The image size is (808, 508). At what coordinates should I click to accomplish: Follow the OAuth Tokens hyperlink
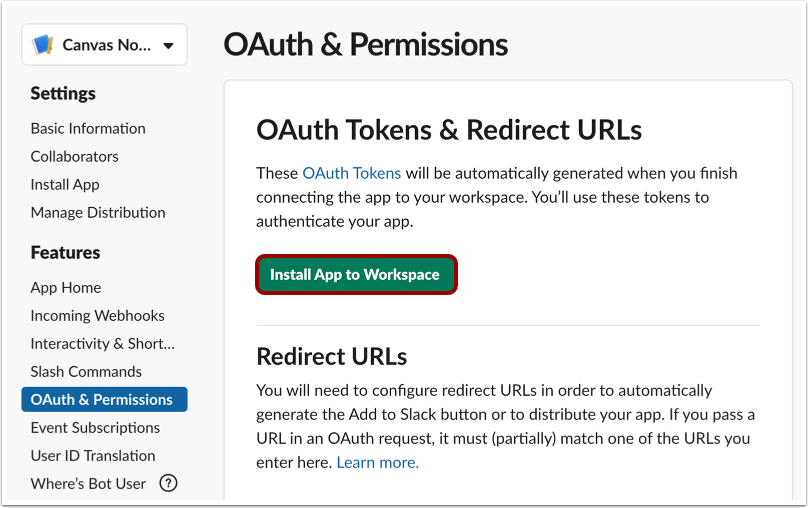(x=351, y=173)
